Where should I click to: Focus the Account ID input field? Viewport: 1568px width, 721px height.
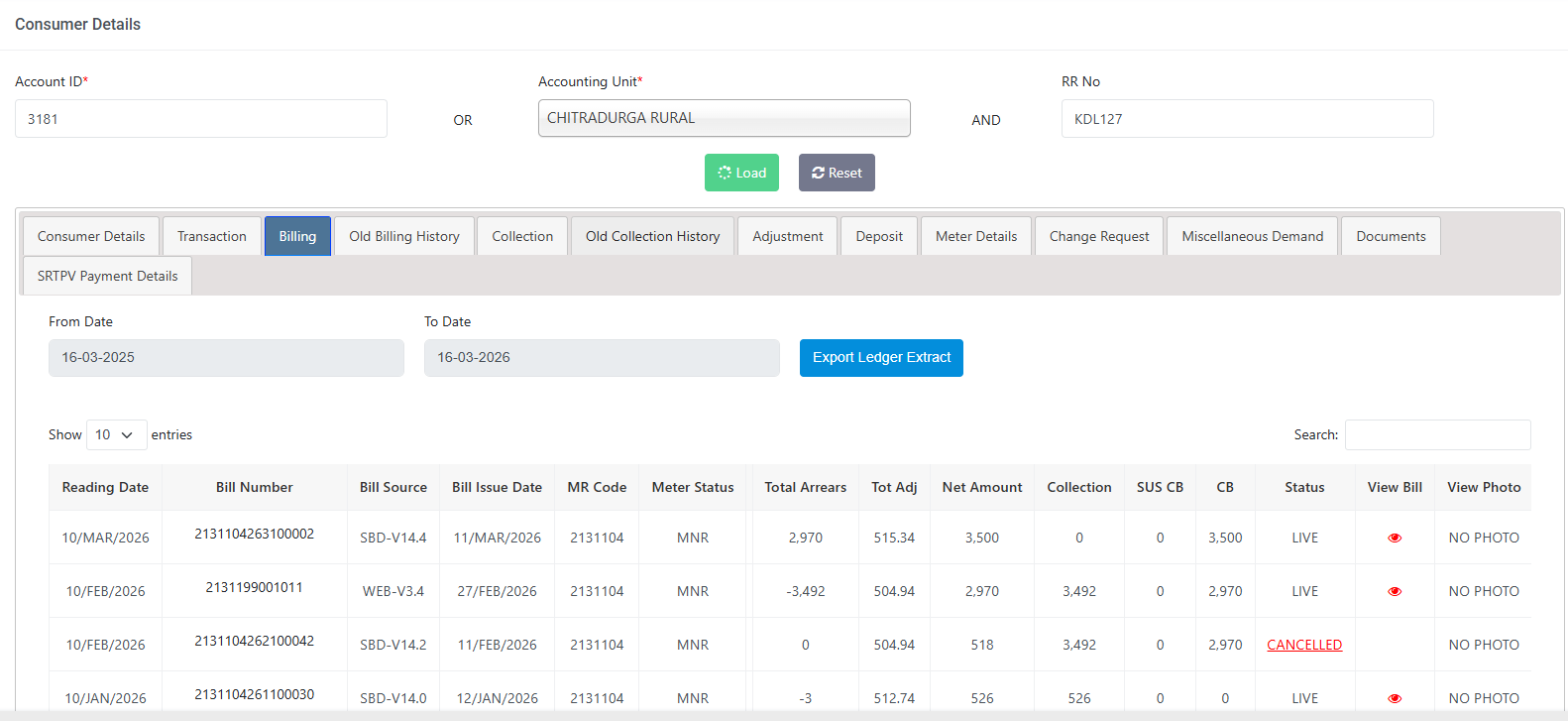click(200, 119)
